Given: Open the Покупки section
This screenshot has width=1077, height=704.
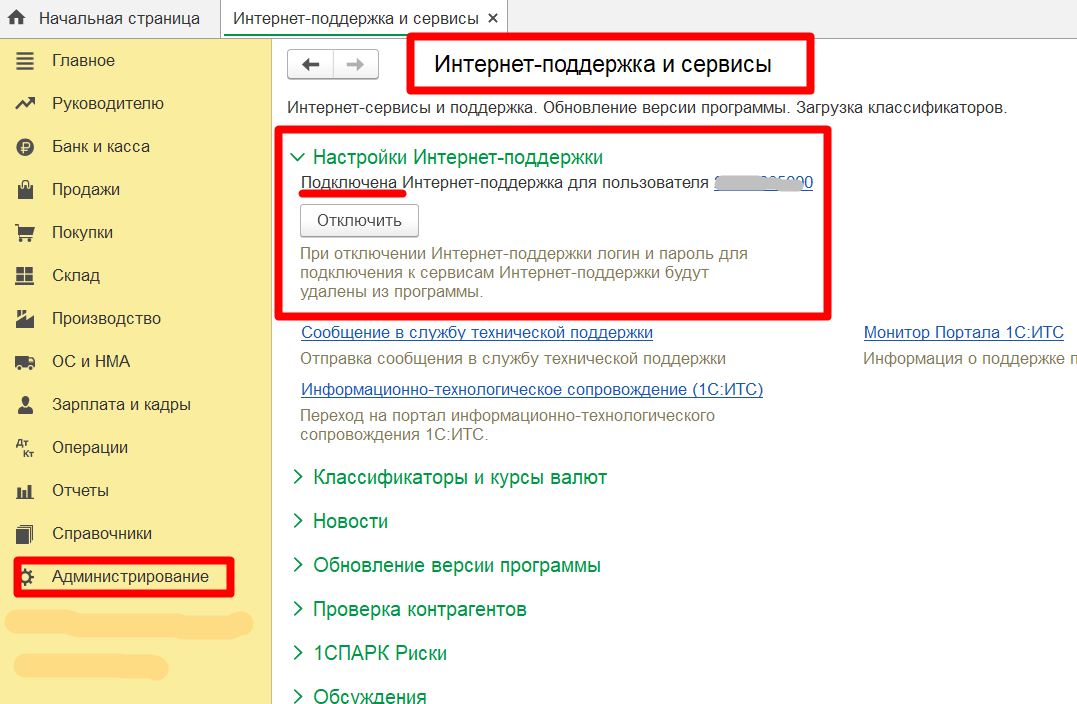Looking at the screenshot, I should (82, 233).
